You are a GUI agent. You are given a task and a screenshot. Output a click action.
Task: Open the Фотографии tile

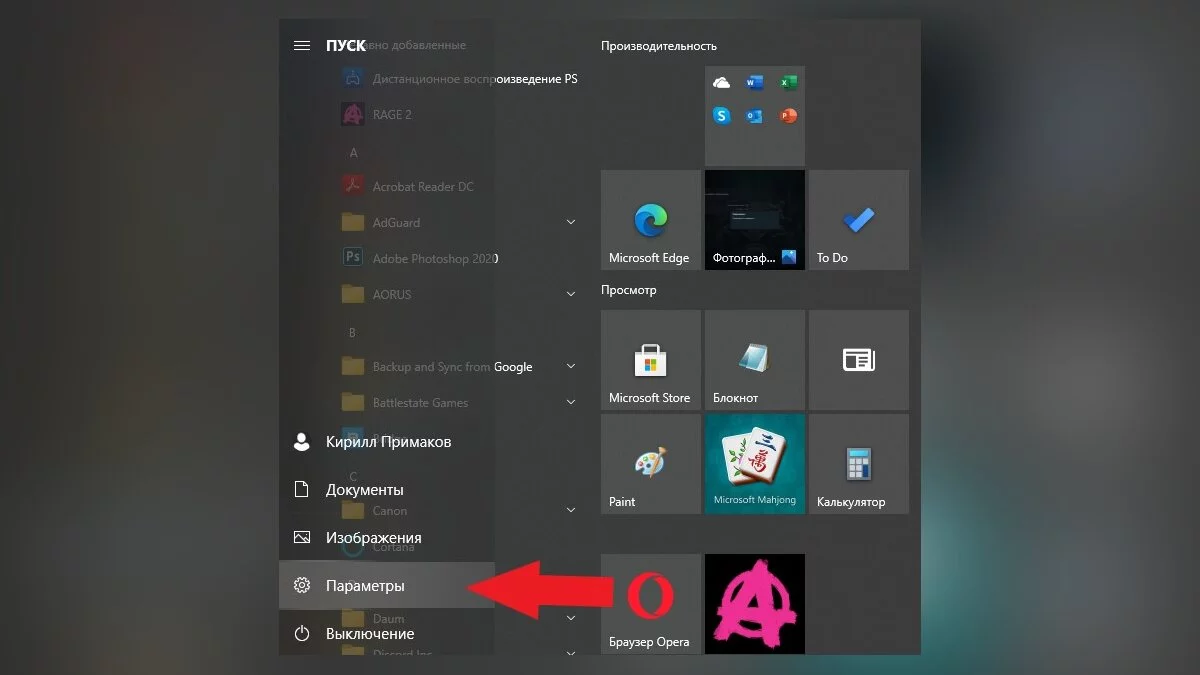pyautogui.click(x=755, y=220)
